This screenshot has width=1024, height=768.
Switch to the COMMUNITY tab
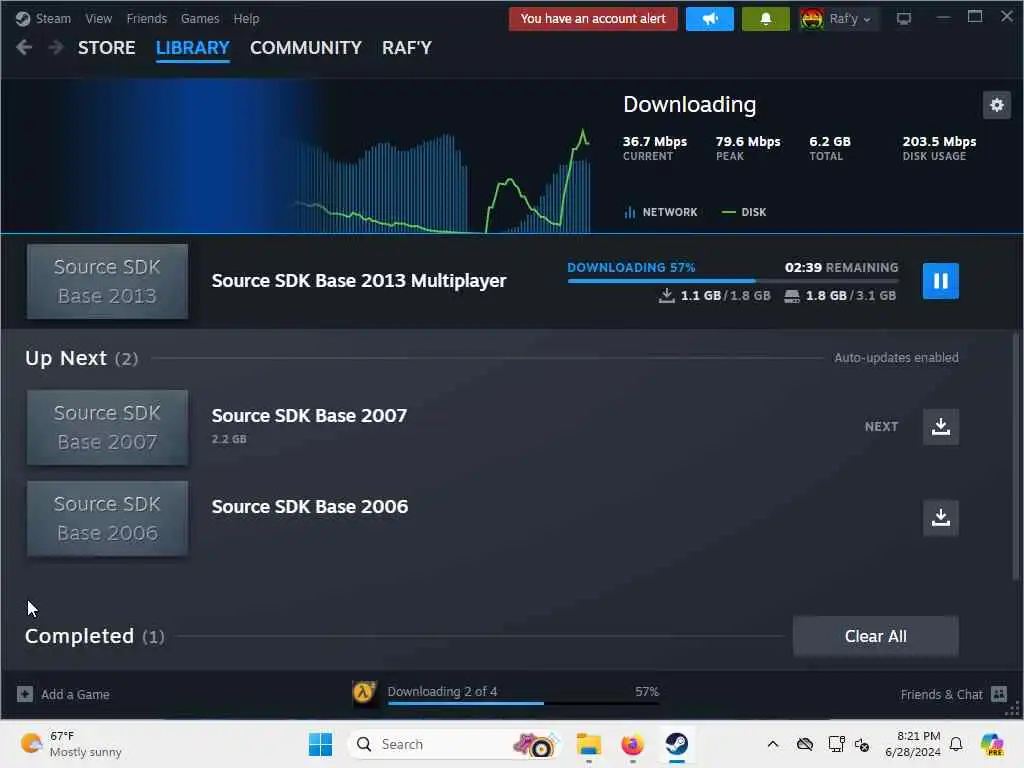(306, 48)
